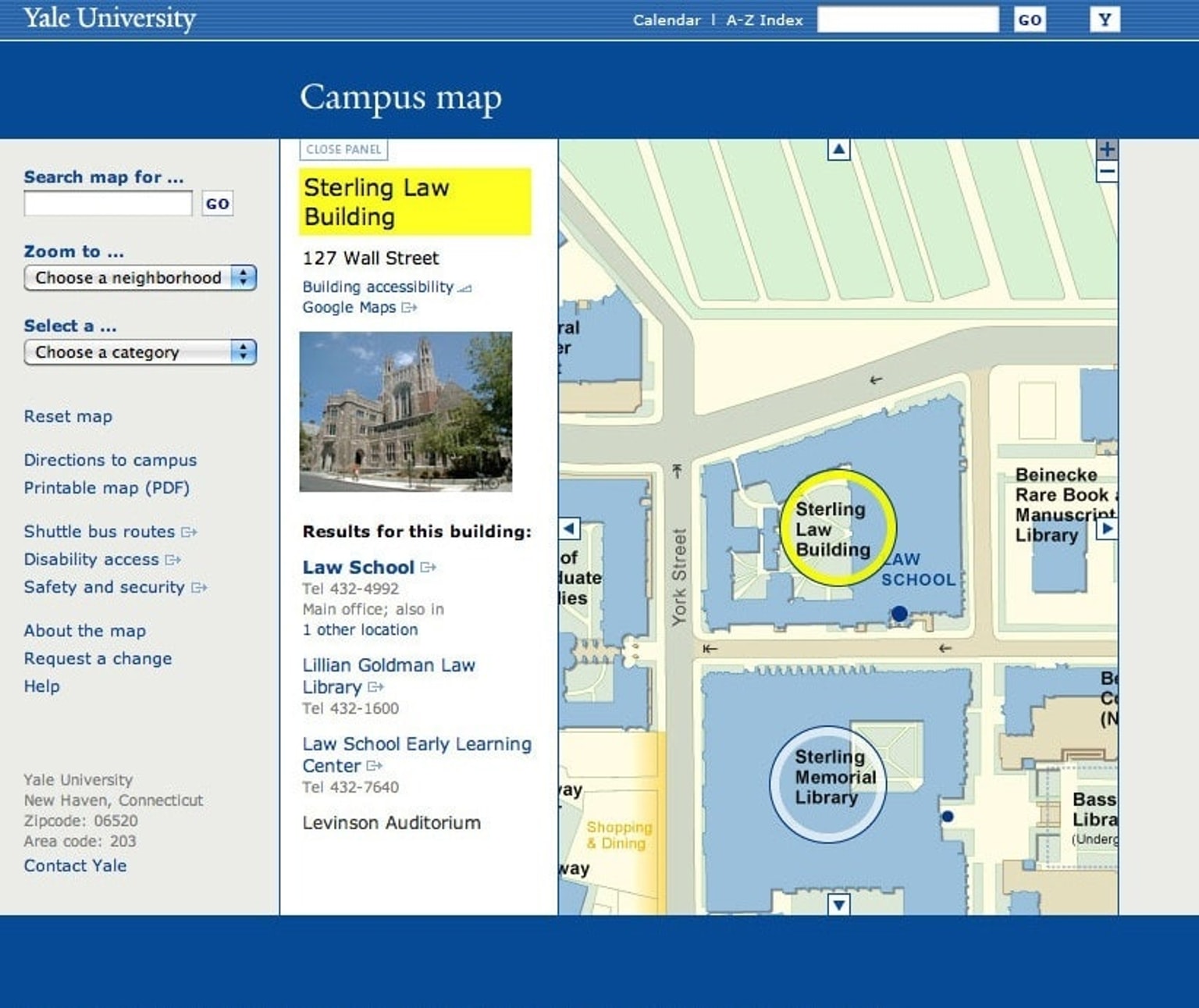Open the Choose a neighborhood dropdown

141,278
